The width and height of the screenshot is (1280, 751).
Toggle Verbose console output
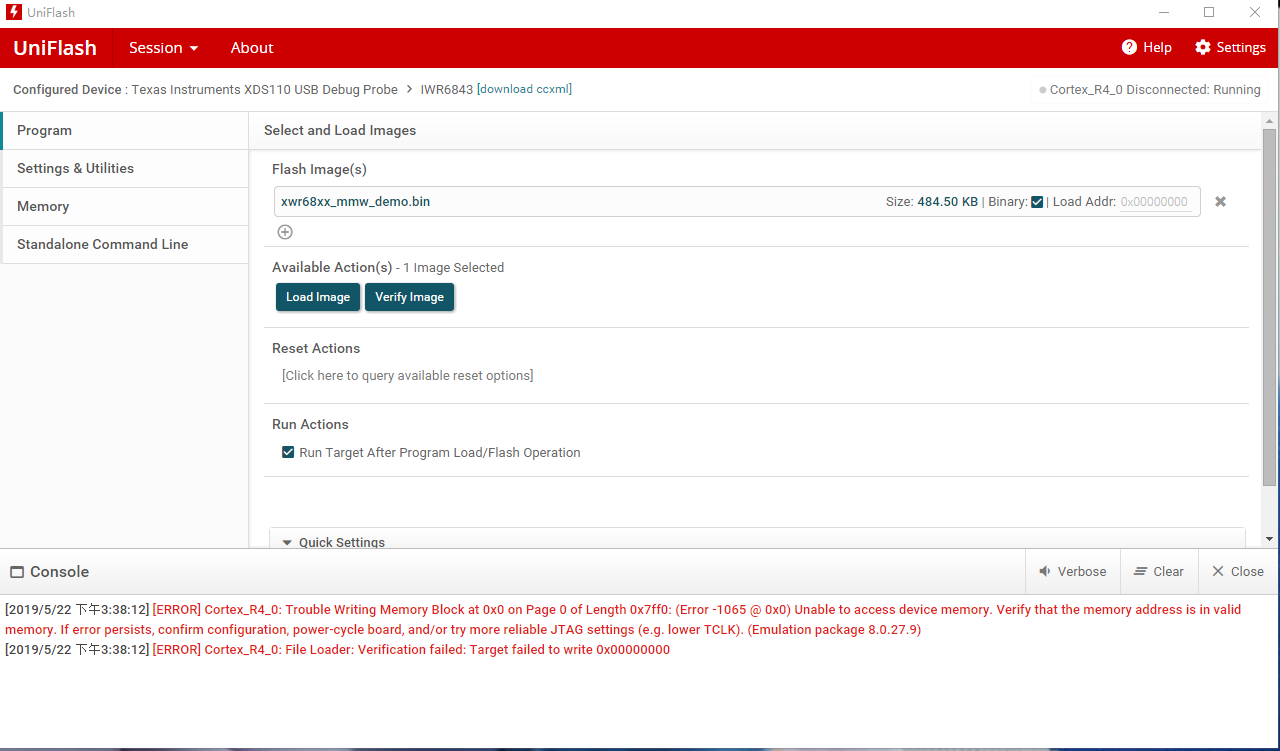tap(1072, 571)
